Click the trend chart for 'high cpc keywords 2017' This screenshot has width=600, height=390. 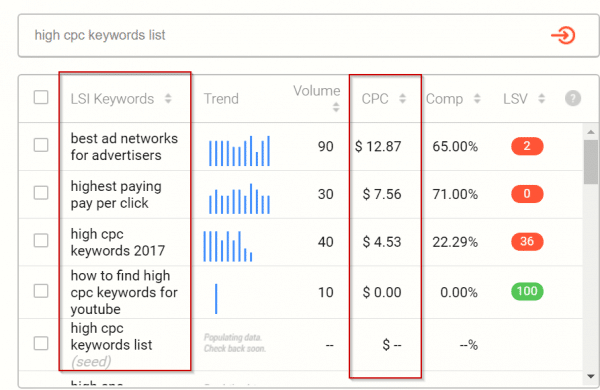click(228, 246)
